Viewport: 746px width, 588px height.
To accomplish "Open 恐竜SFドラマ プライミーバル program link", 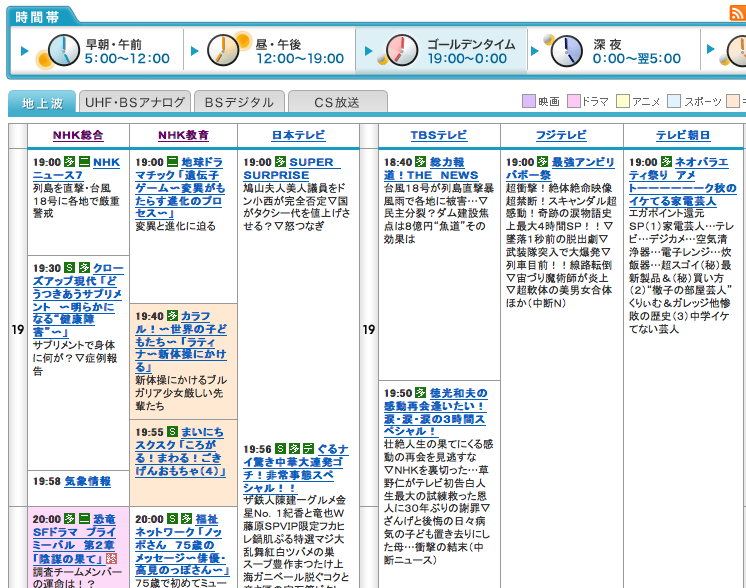I will pyautogui.click(x=75, y=539).
